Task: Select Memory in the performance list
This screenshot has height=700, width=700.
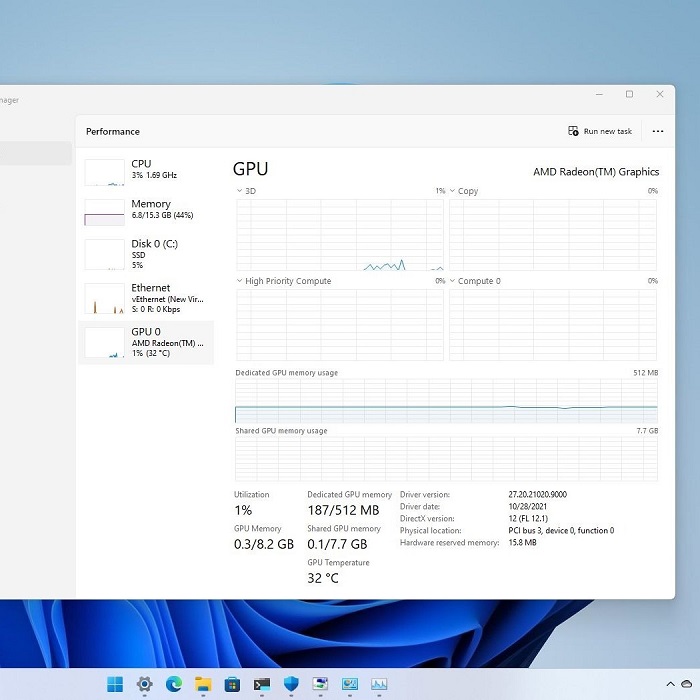Action: pos(146,211)
